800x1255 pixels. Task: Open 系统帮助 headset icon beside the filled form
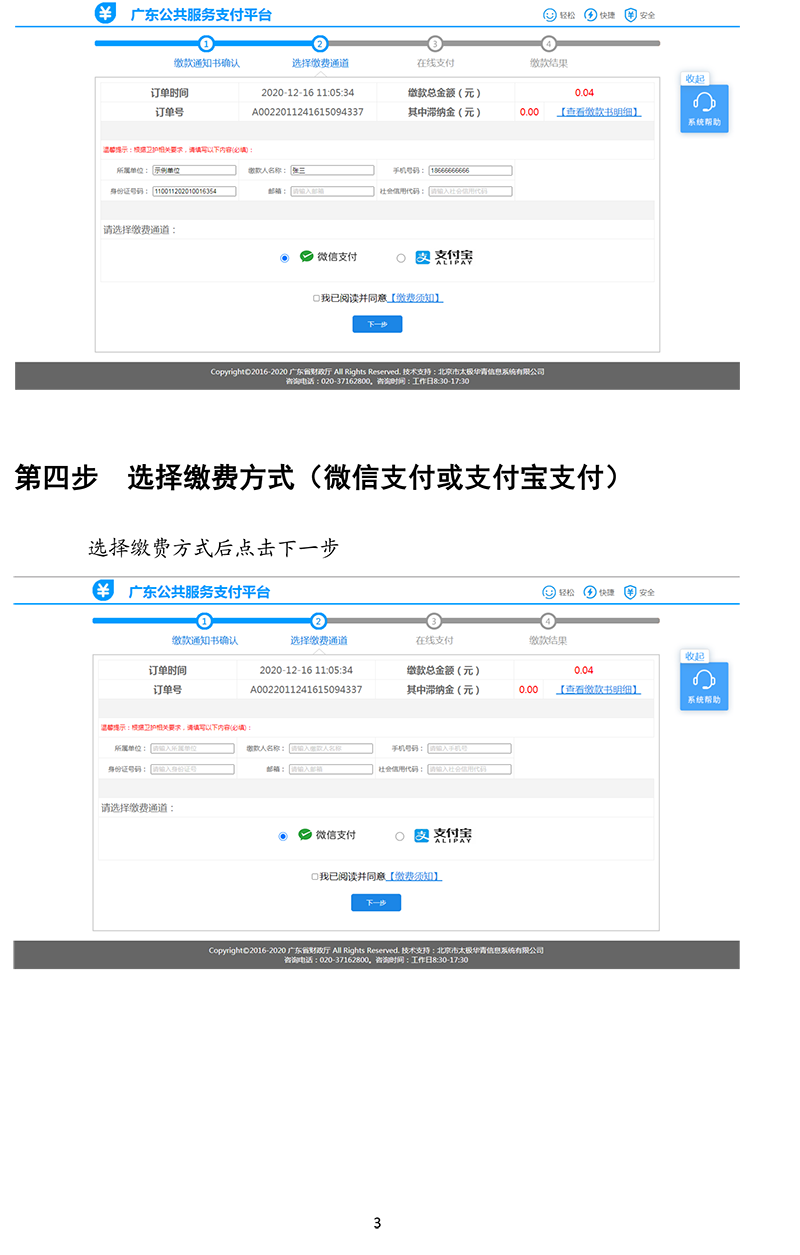click(704, 102)
